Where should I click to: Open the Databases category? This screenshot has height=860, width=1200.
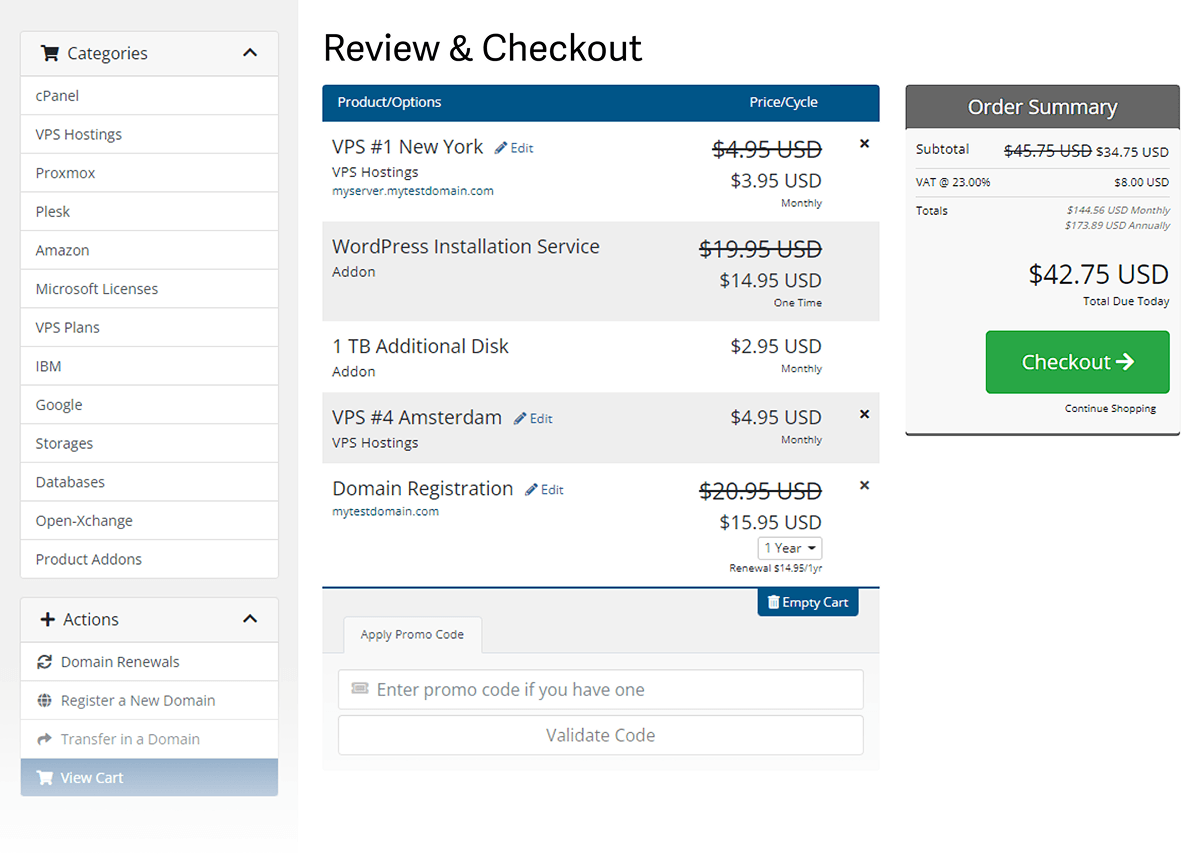[149, 482]
